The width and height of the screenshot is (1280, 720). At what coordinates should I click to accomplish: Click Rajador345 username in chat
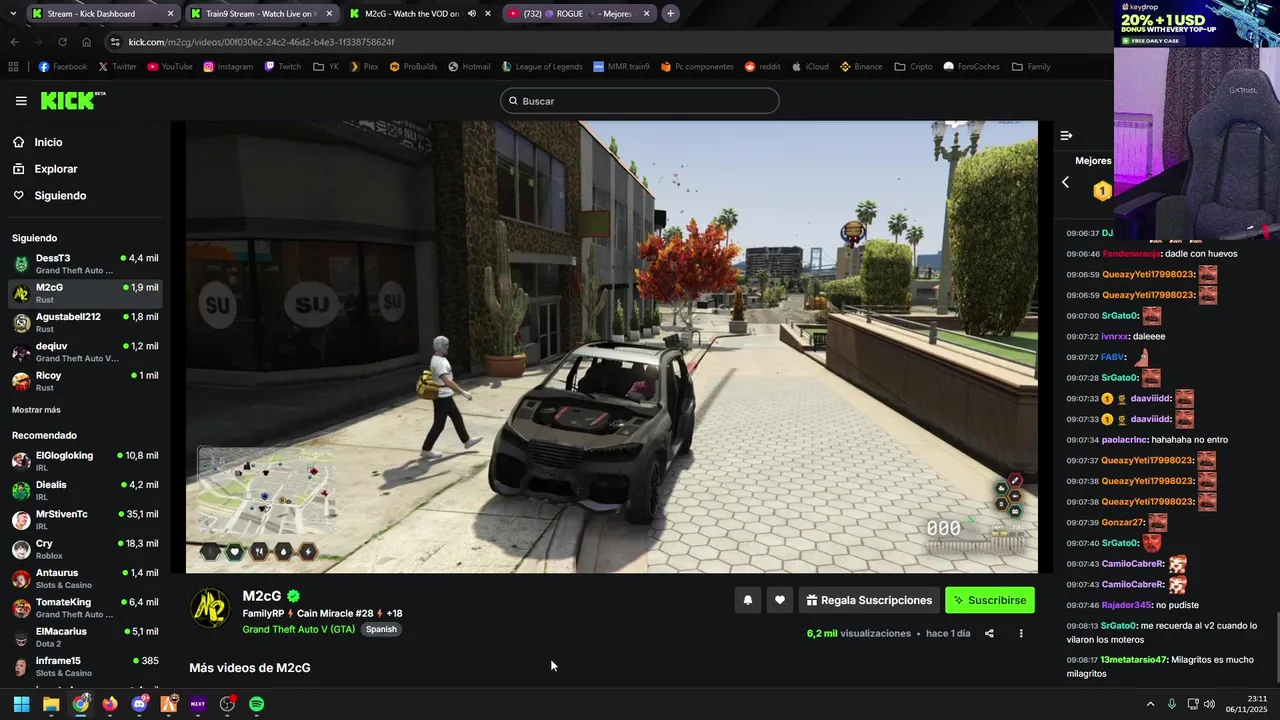coord(1126,605)
